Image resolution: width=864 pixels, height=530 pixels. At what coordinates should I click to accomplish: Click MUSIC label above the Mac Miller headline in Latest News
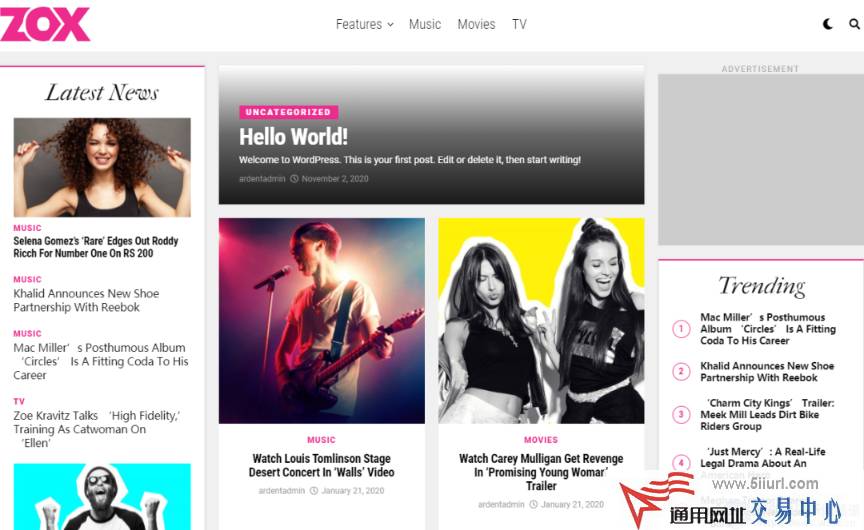(x=28, y=333)
